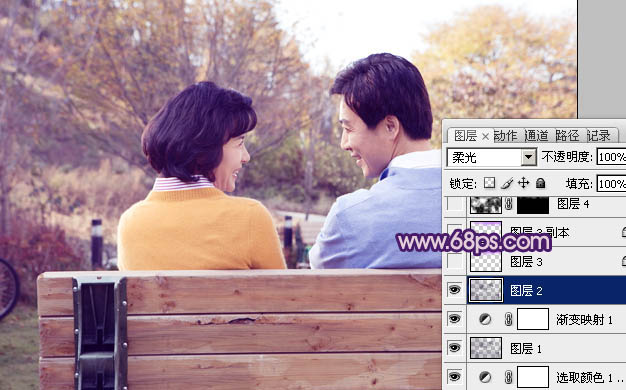
Task: Select 图层 4 image thumbnail
Action: coord(485,204)
